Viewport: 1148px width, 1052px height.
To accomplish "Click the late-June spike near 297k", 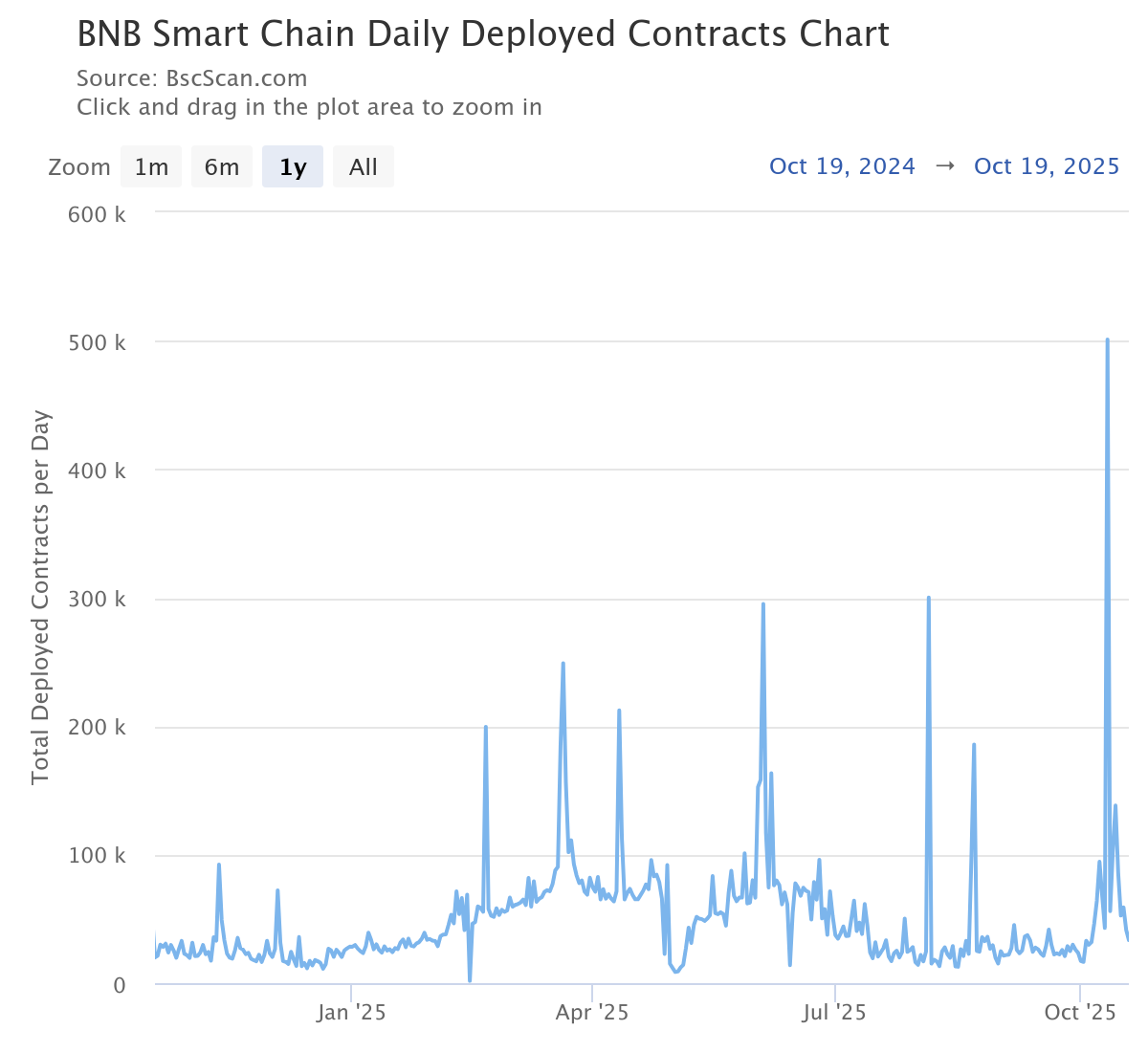I will coord(762,604).
